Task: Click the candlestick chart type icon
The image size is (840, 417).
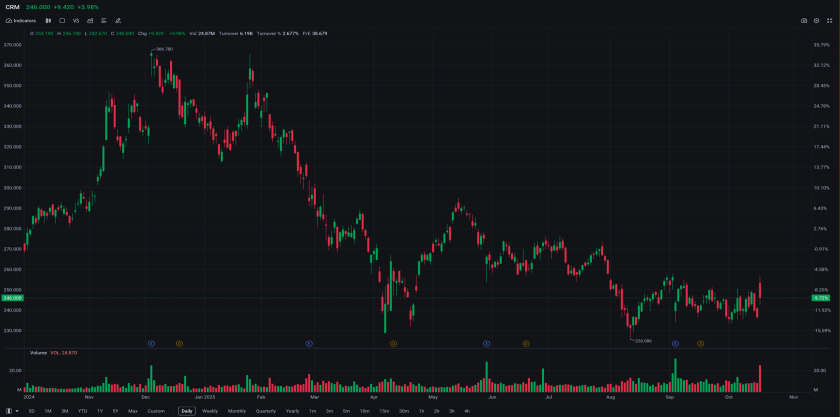Action: click(48, 20)
